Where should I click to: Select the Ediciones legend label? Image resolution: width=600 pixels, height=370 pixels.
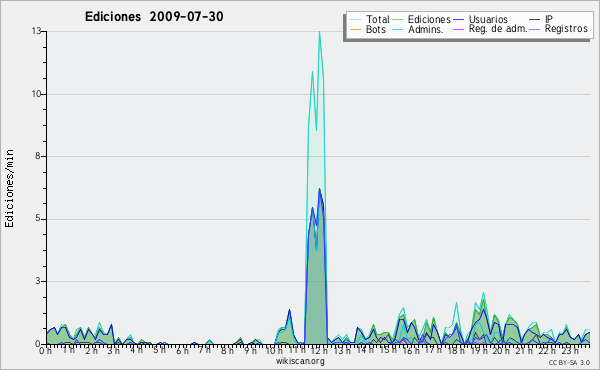click(x=429, y=19)
